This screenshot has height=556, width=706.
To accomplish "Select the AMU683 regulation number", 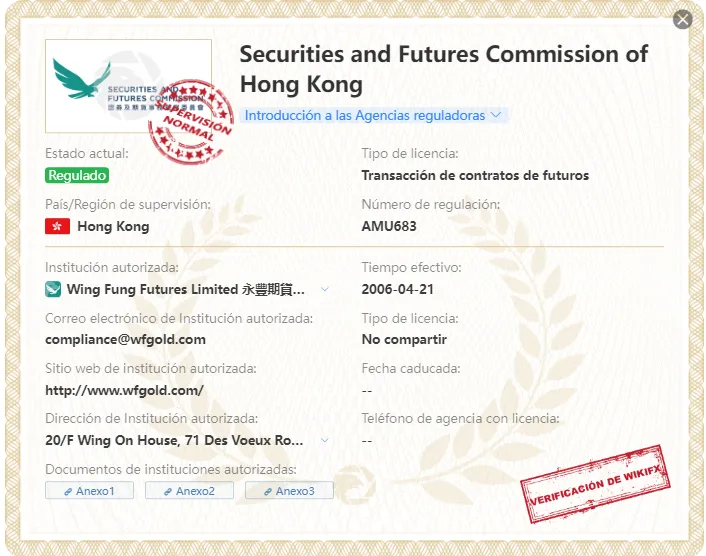I will pos(389,226).
